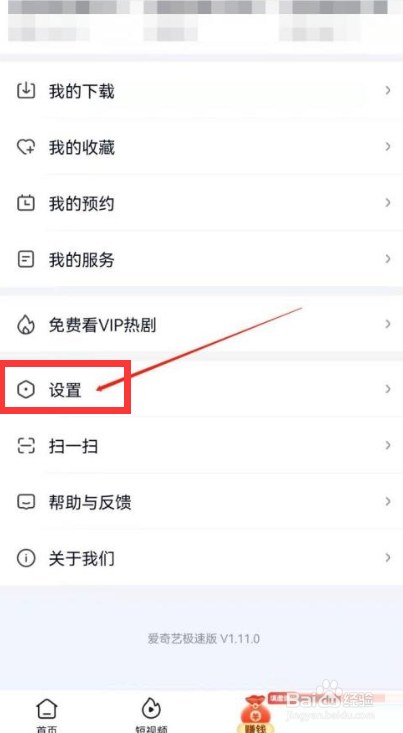Tap the info circle icon beside 关于我们
This screenshot has width=403, height=733.
(26, 558)
